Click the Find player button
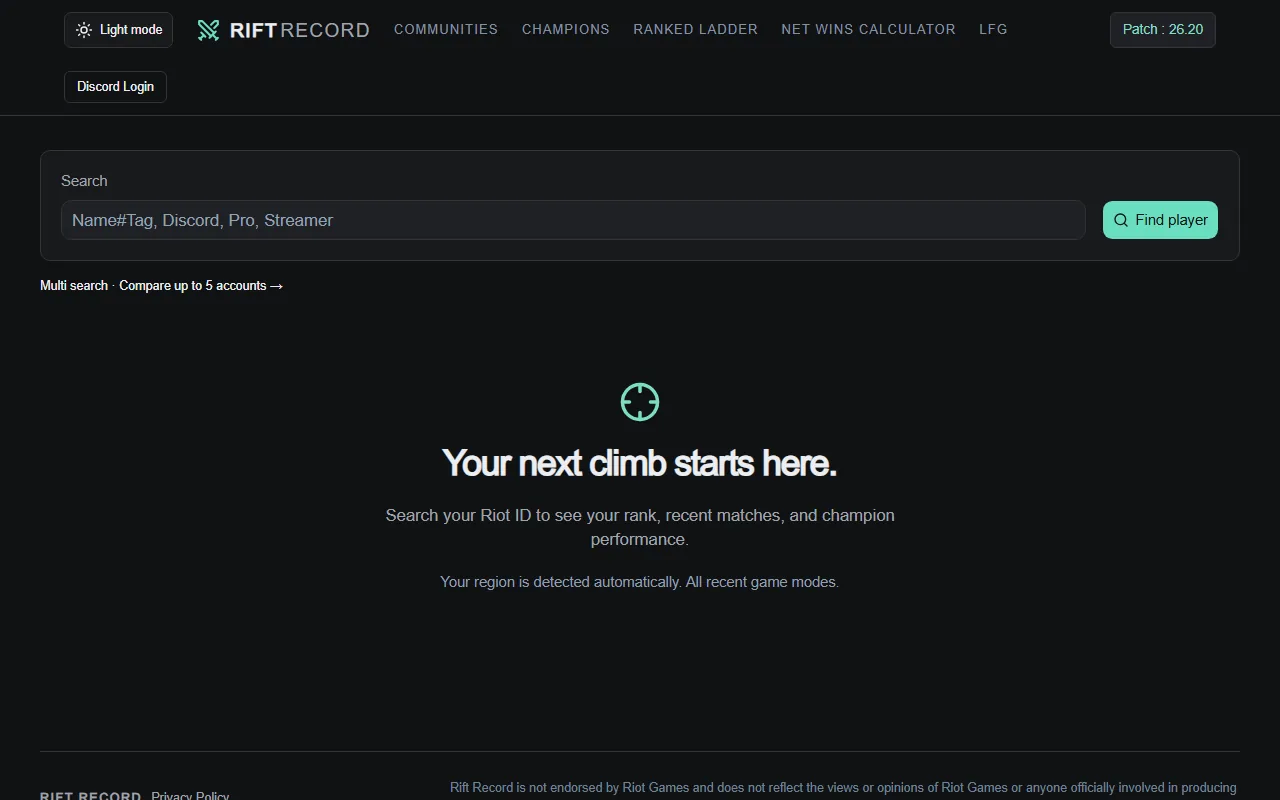The image size is (1280, 800). point(1160,220)
